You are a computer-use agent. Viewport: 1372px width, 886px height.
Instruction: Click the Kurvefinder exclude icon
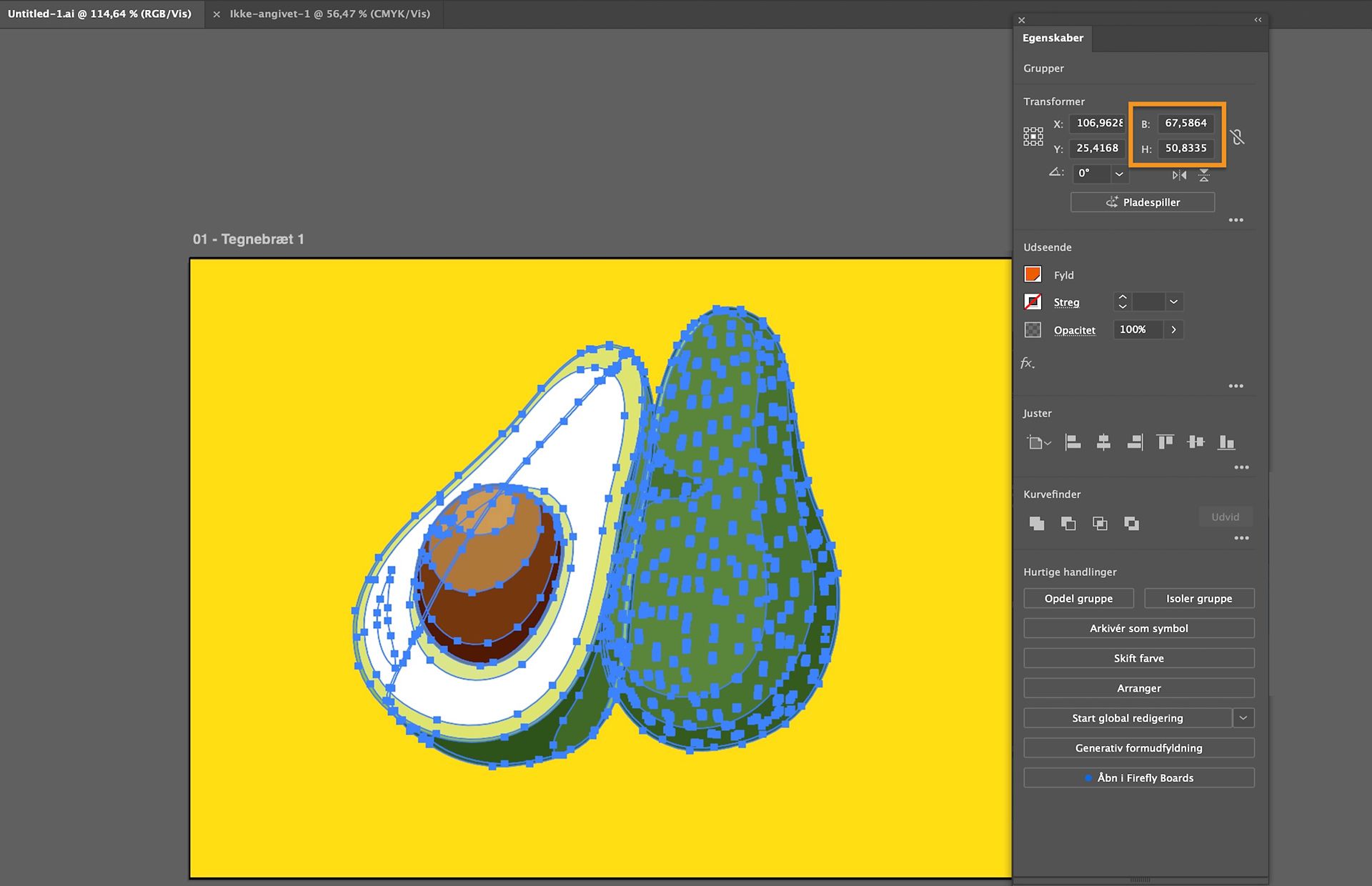(x=1131, y=523)
